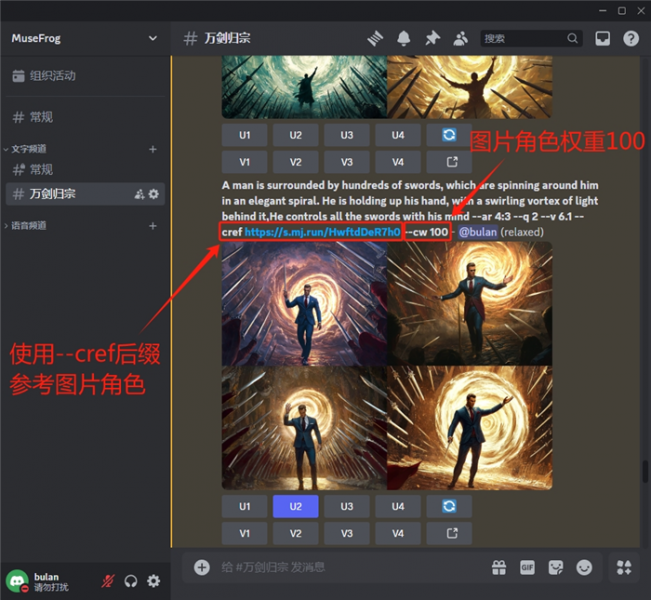Open the apps icon beside message bar

click(x=624, y=567)
